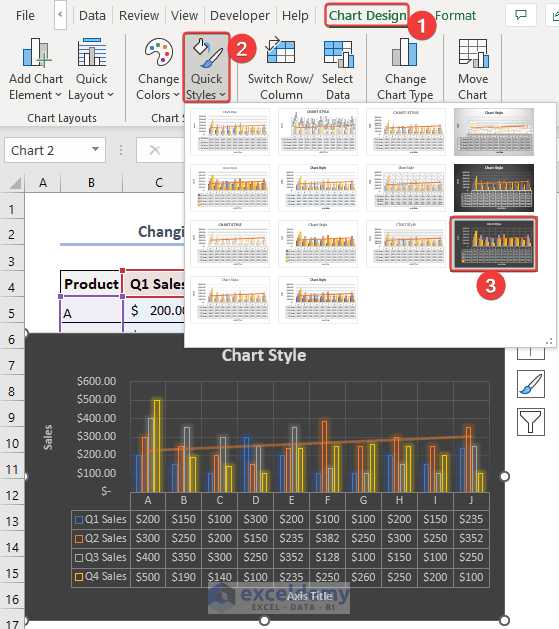This screenshot has width=559, height=629.
Task: Click the Chart Styles paintbrush beside the chart
Action: (531, 384)
